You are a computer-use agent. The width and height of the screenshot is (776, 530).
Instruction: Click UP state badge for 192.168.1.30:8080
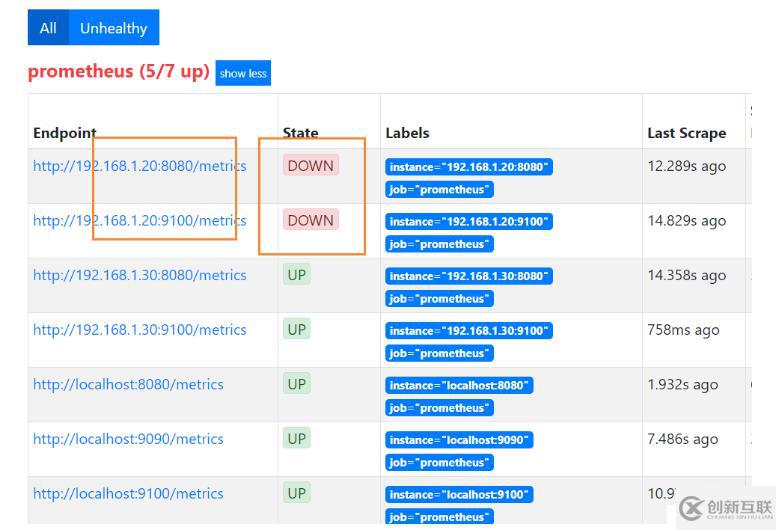(x=297, y=274)
